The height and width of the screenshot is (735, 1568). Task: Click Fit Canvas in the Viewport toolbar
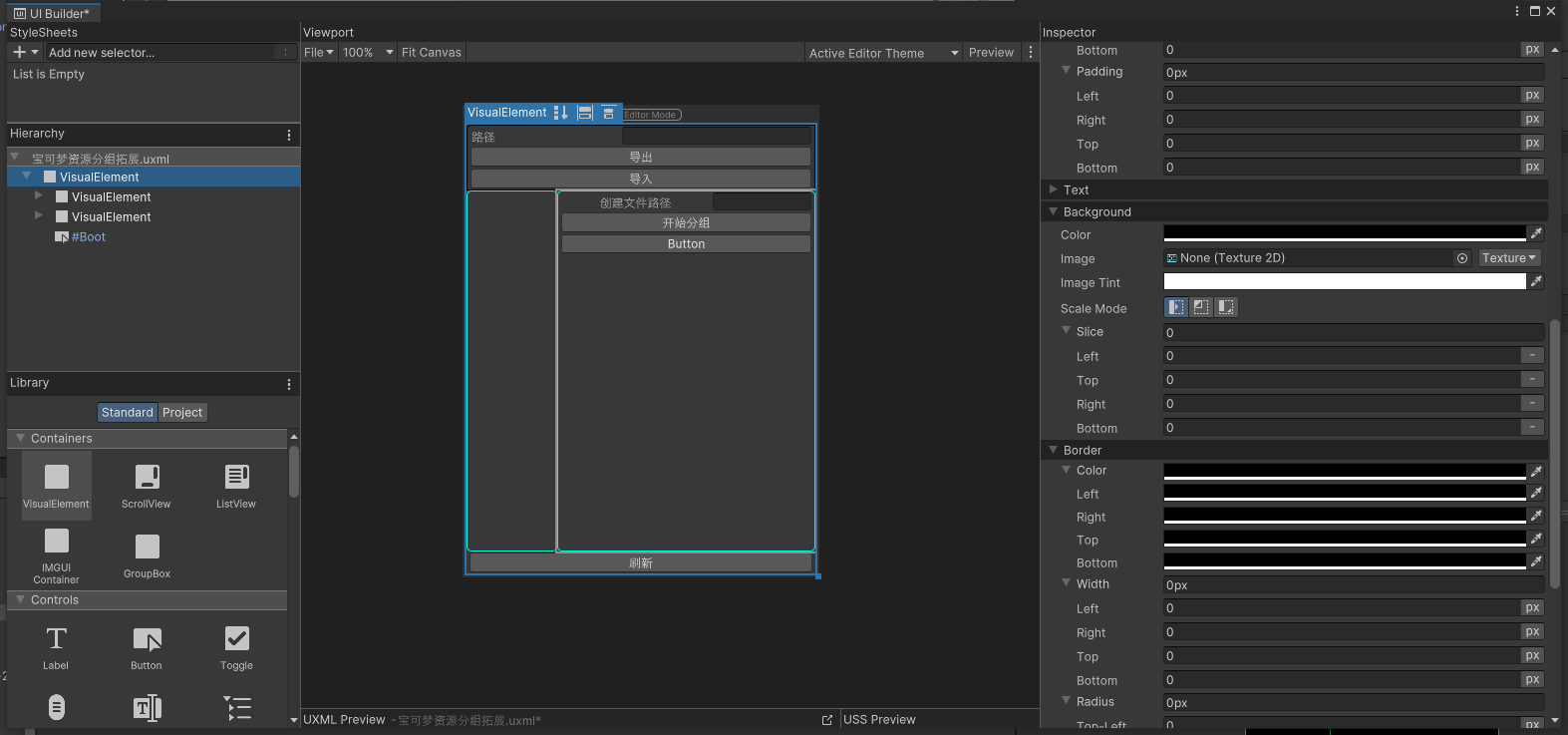pos(432,53)
